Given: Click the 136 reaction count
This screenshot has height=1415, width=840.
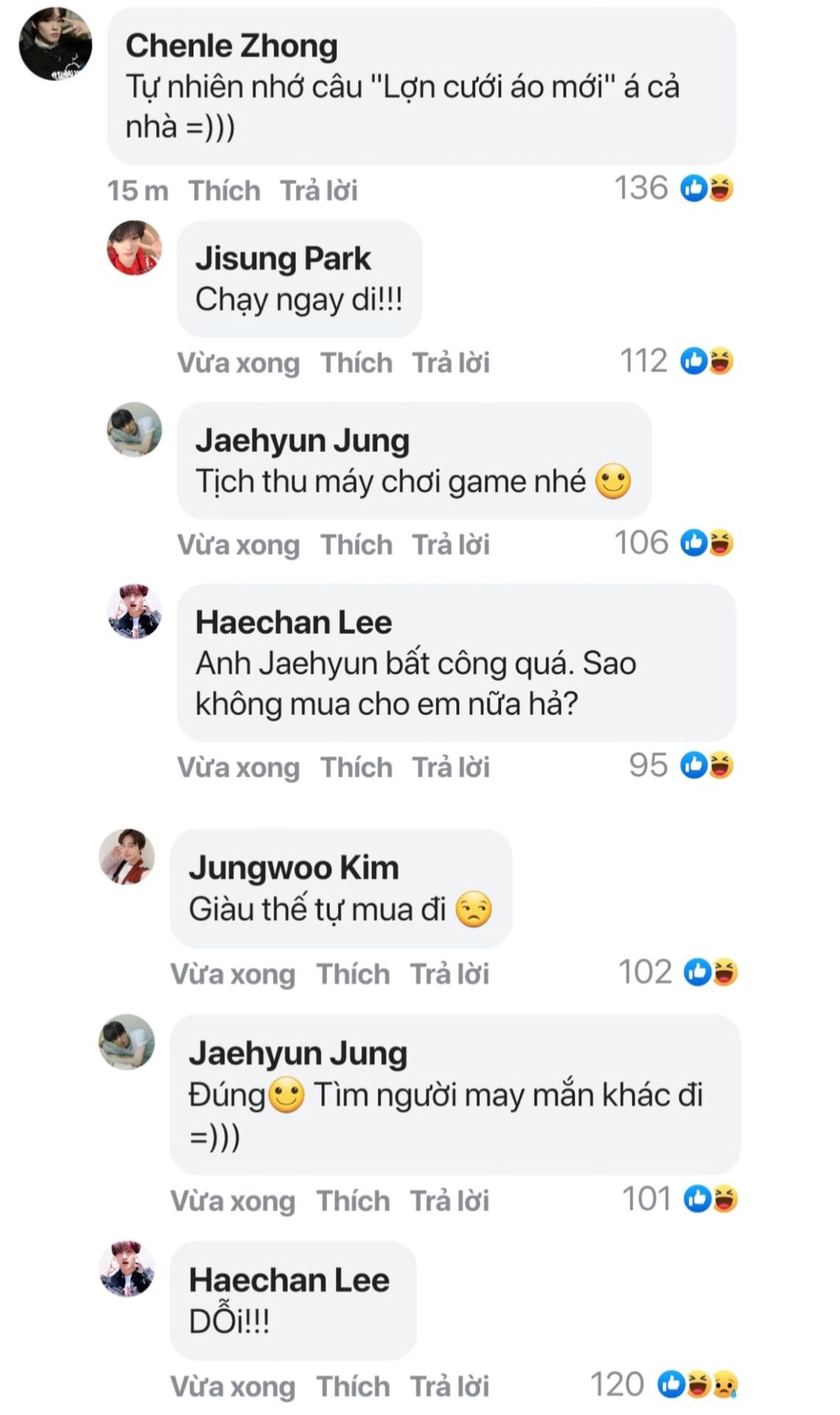Looking at the screenshot, I should tap(641, 189).
